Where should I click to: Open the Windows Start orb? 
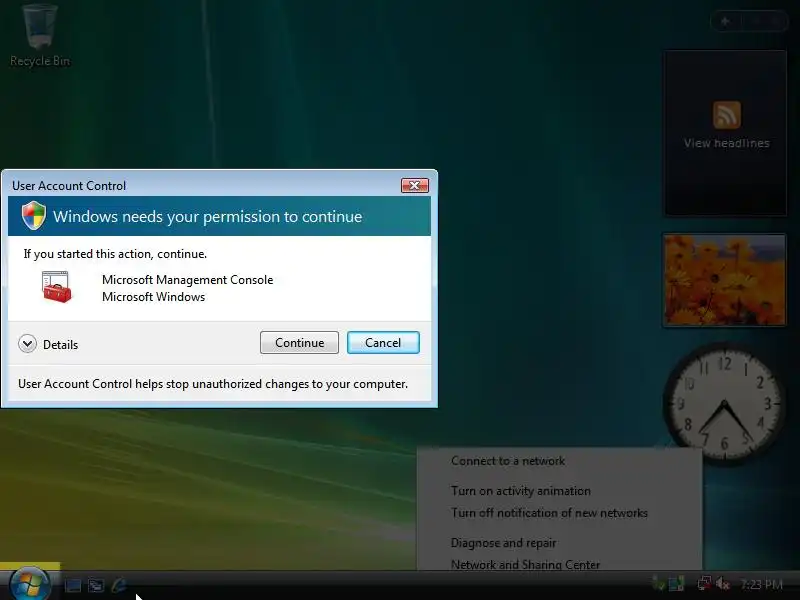(x=30, y=583)
